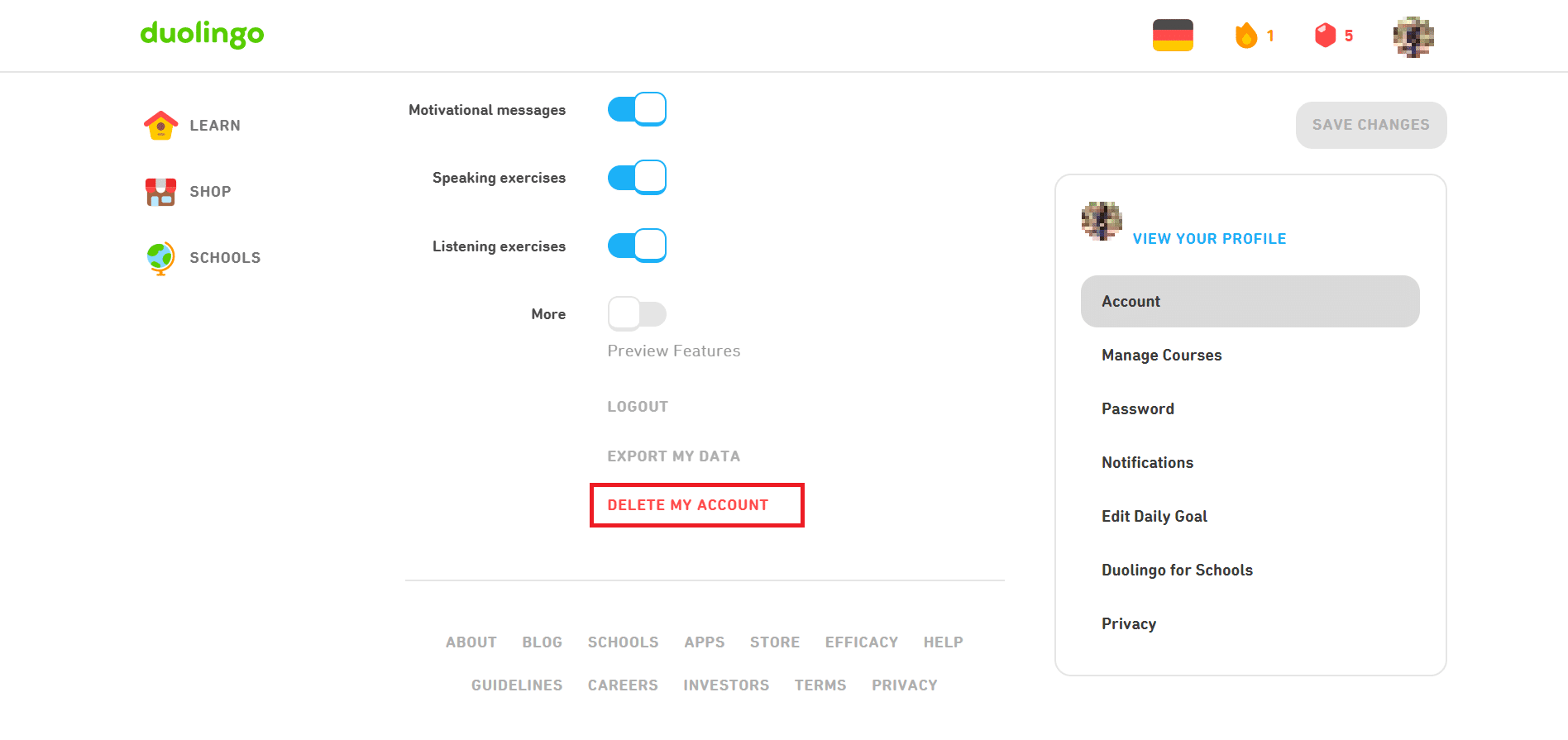Viewport: 1568px width, 740px height.
Task: Click the Preview Features text
Action: click(674, 351)
